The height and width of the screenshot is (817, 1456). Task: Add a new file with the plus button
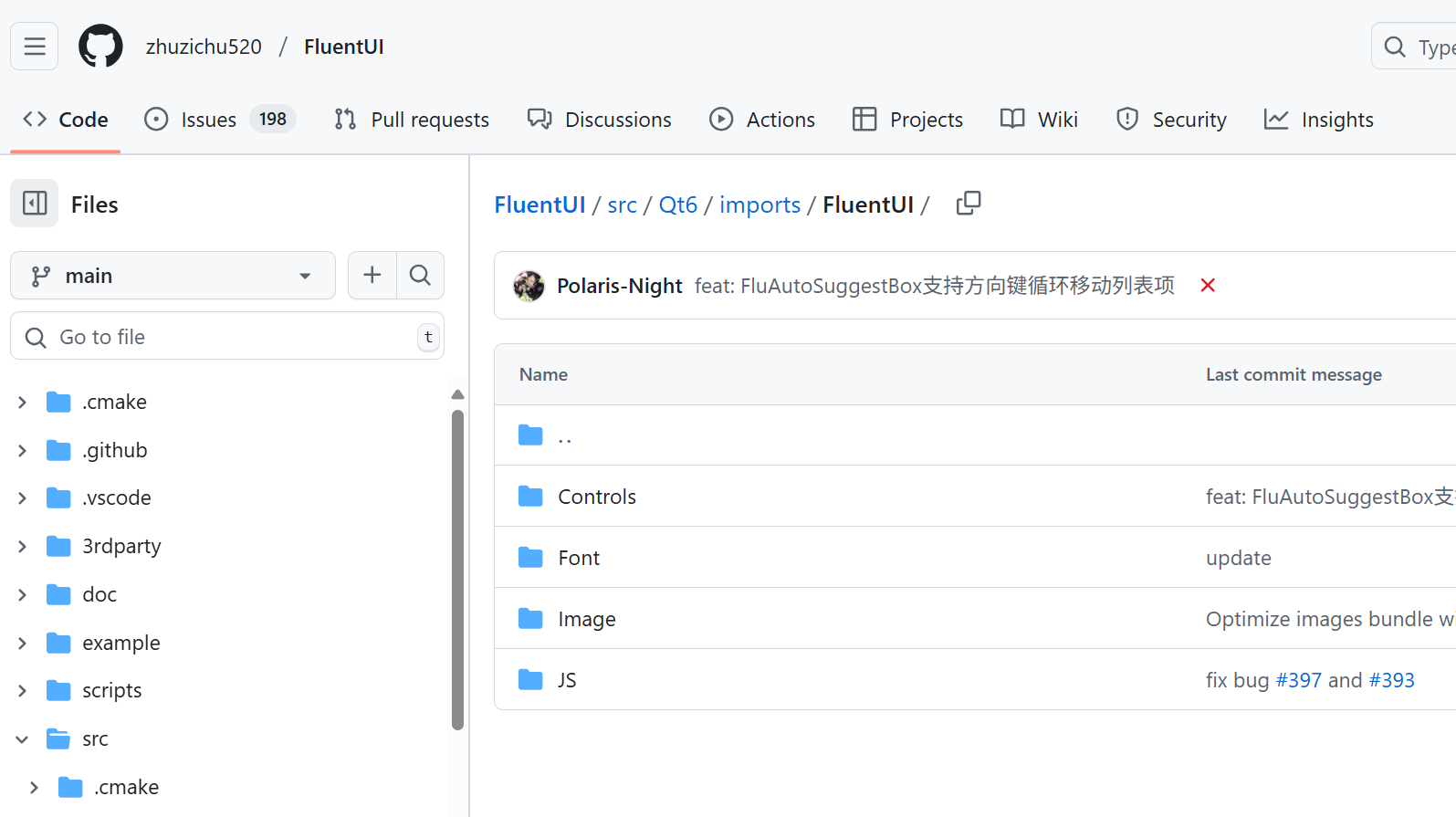(372, 276)
